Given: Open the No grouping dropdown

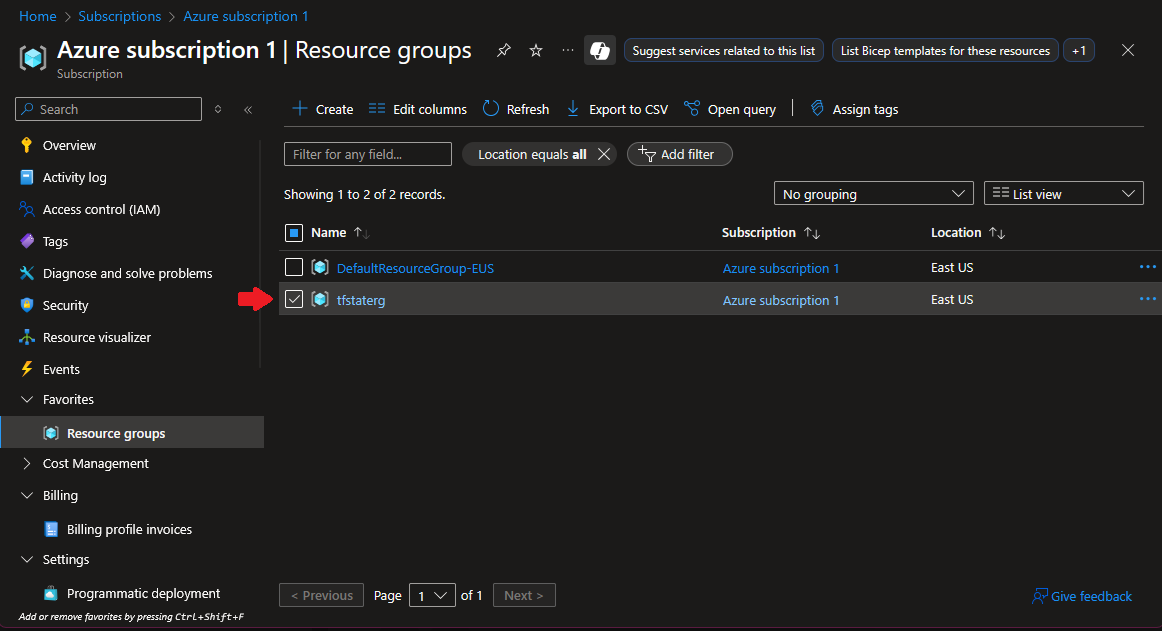Looking at the screenshot, I should (x=874, y=194).
